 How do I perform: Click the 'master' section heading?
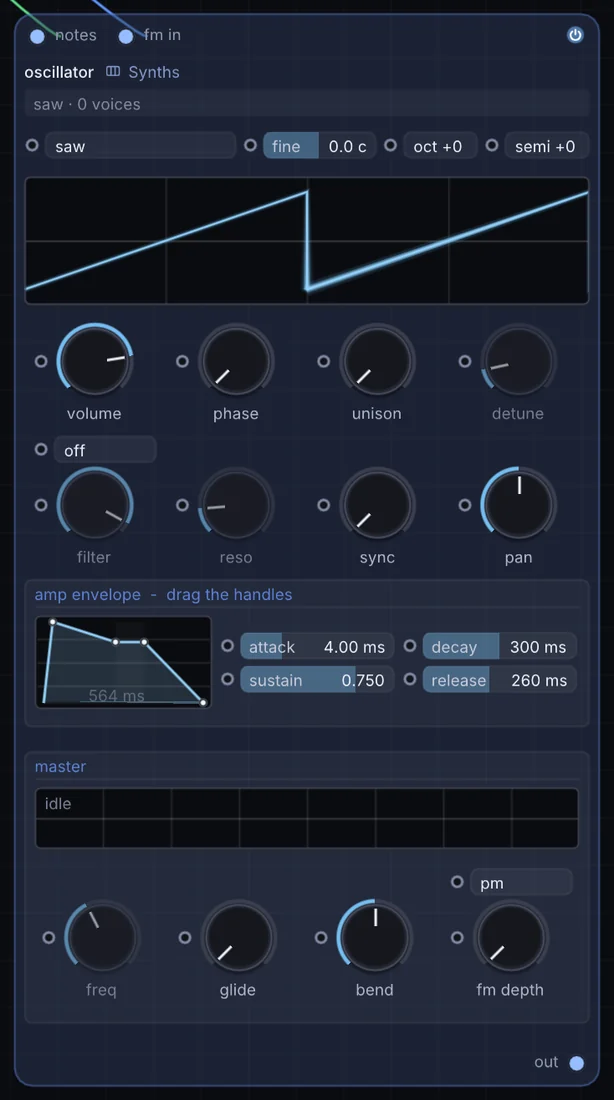(60, 766)
